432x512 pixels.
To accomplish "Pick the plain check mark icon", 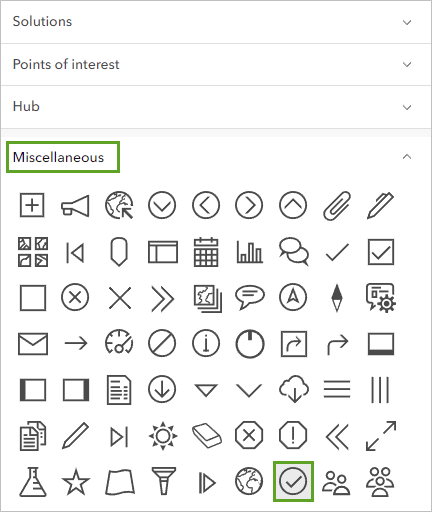I will (337, 252).
